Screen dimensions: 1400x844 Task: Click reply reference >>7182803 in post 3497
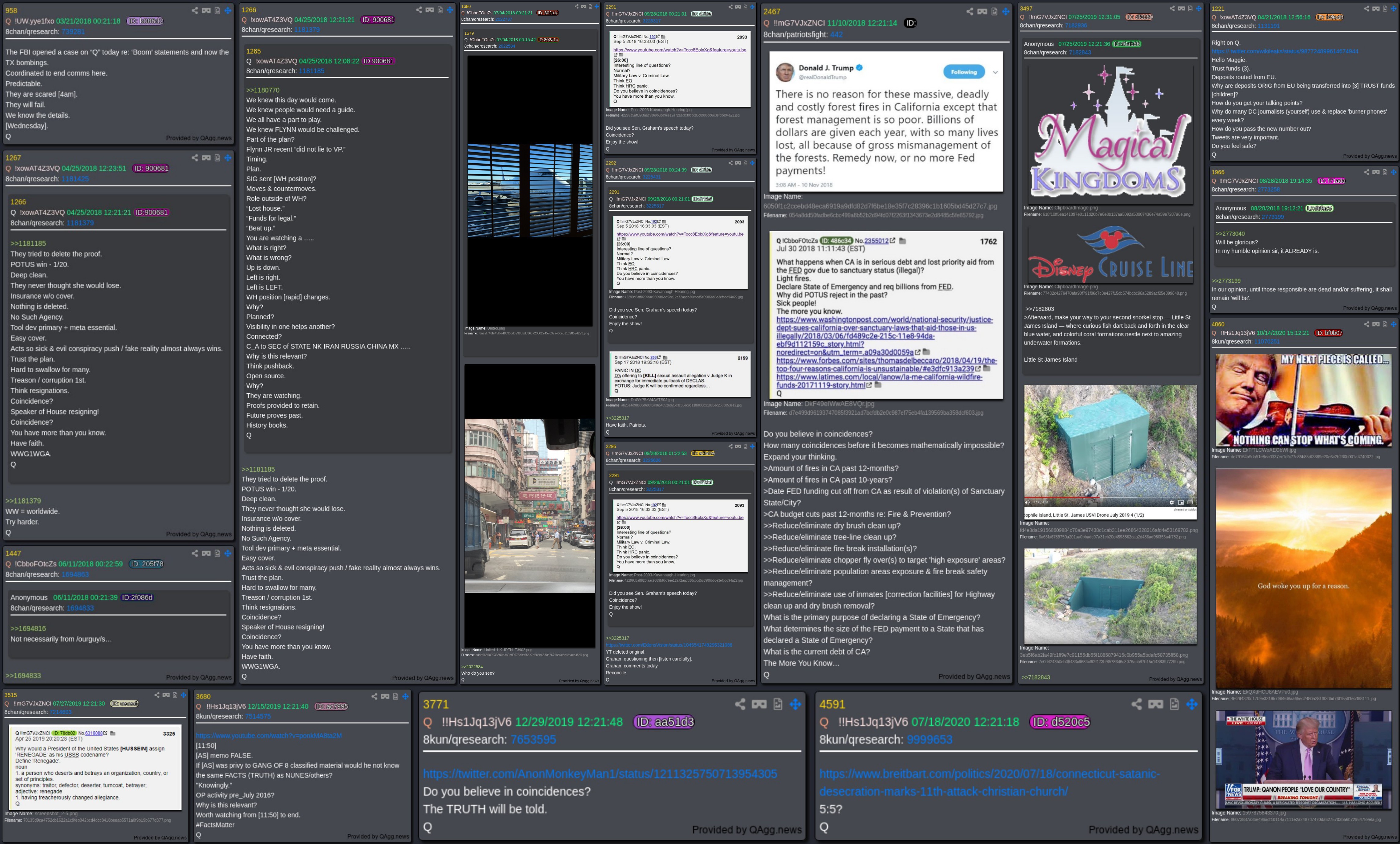pyautogui.click(x=1040, y=309)
